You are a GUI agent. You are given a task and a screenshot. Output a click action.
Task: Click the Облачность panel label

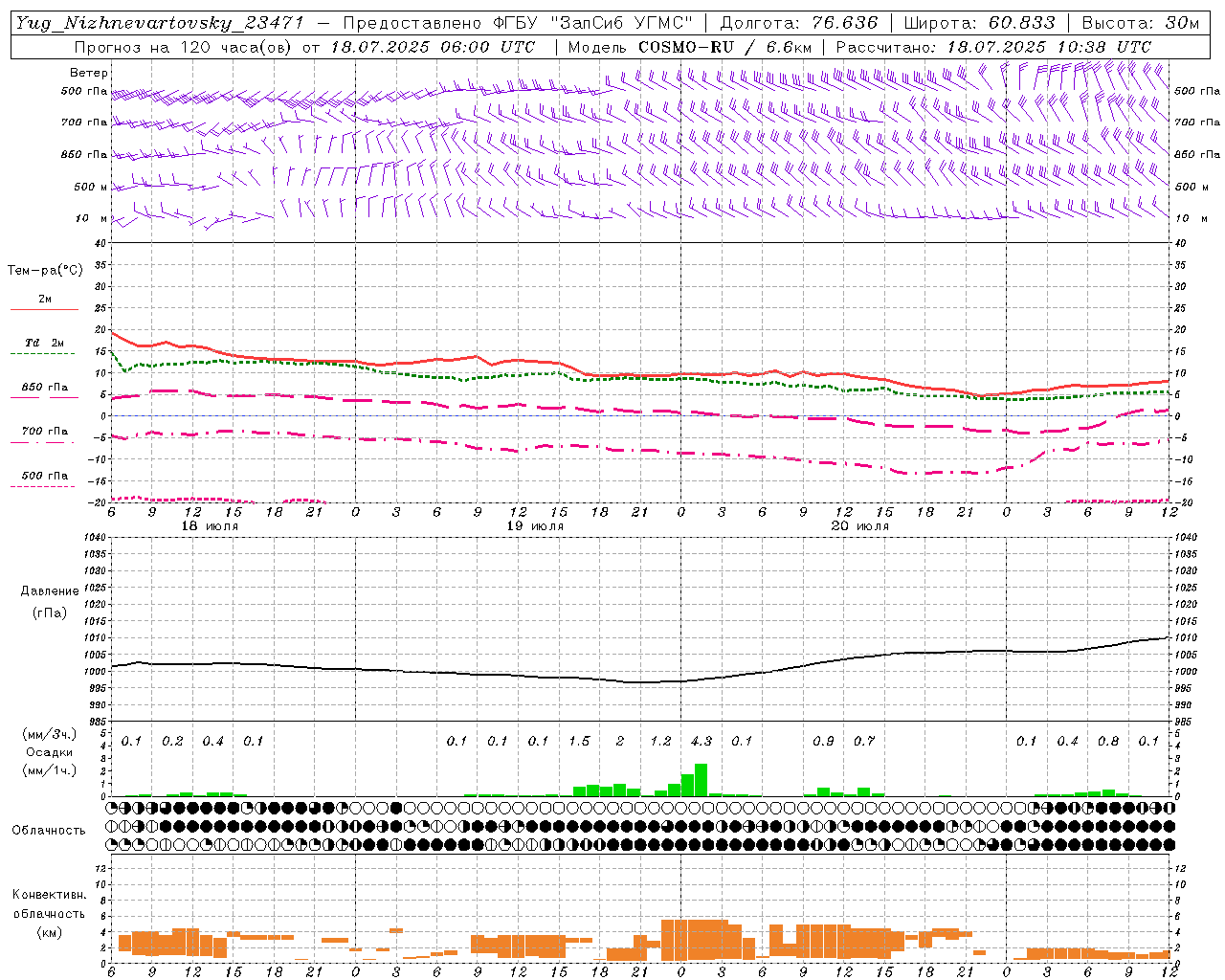click(49, 831)
